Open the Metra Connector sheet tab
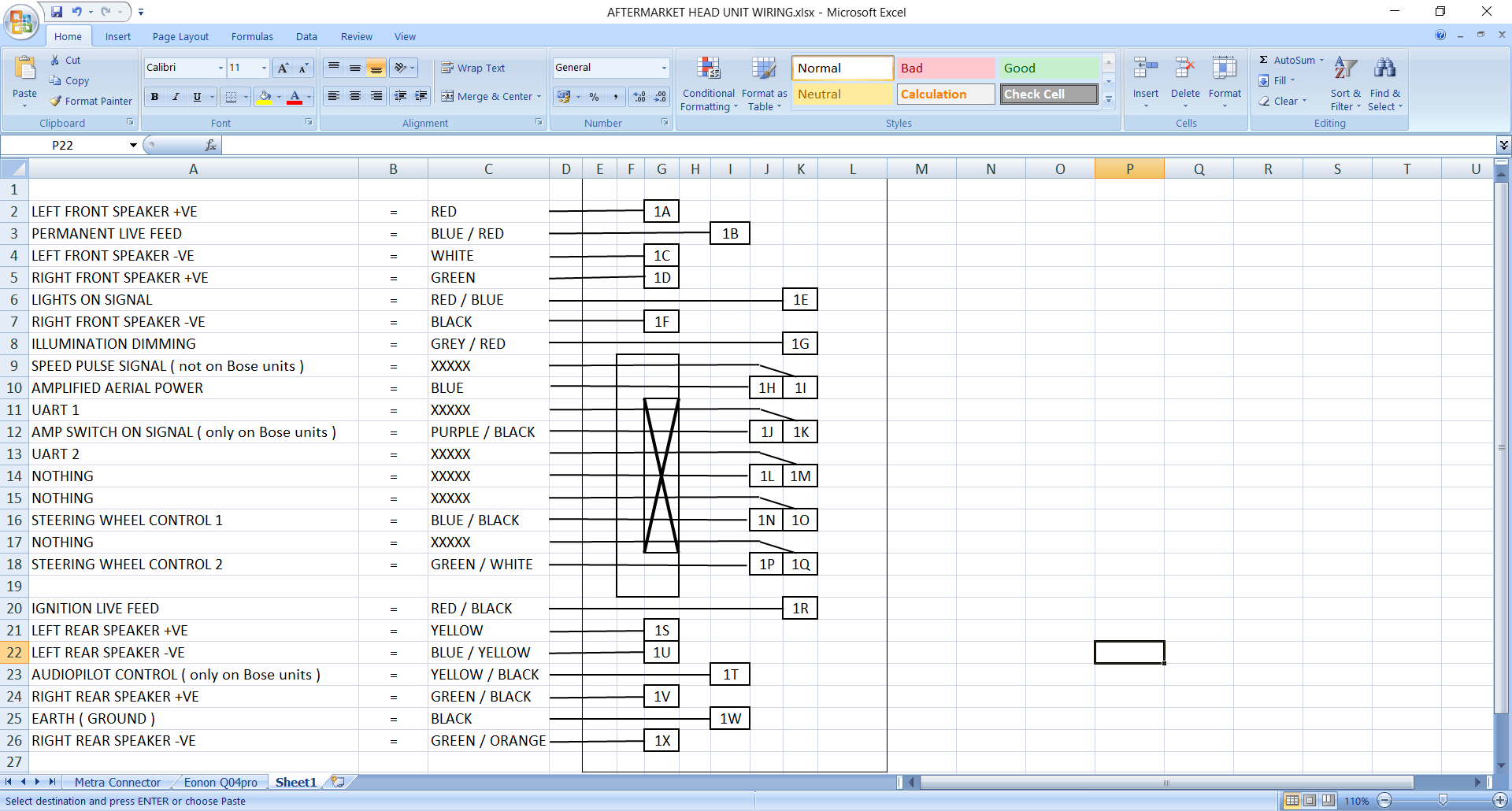 click(117, 783)
